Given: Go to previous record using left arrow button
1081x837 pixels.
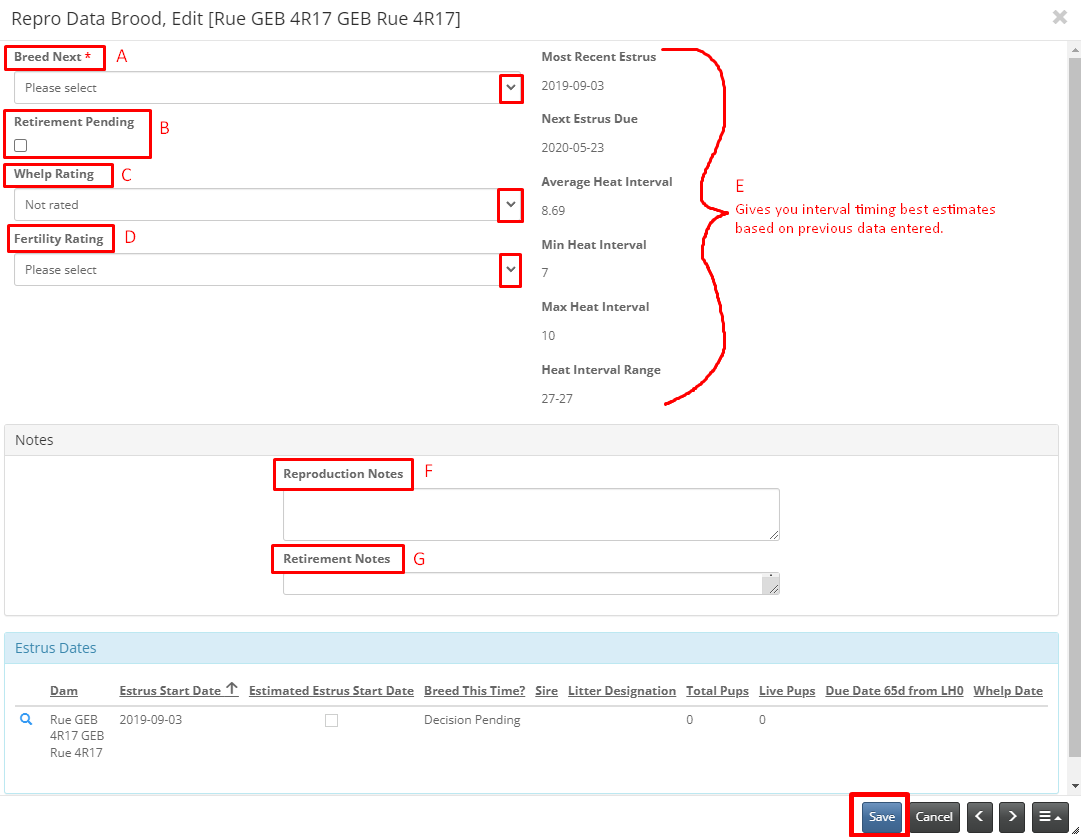Looking at the screenshot, I should 980,817.
